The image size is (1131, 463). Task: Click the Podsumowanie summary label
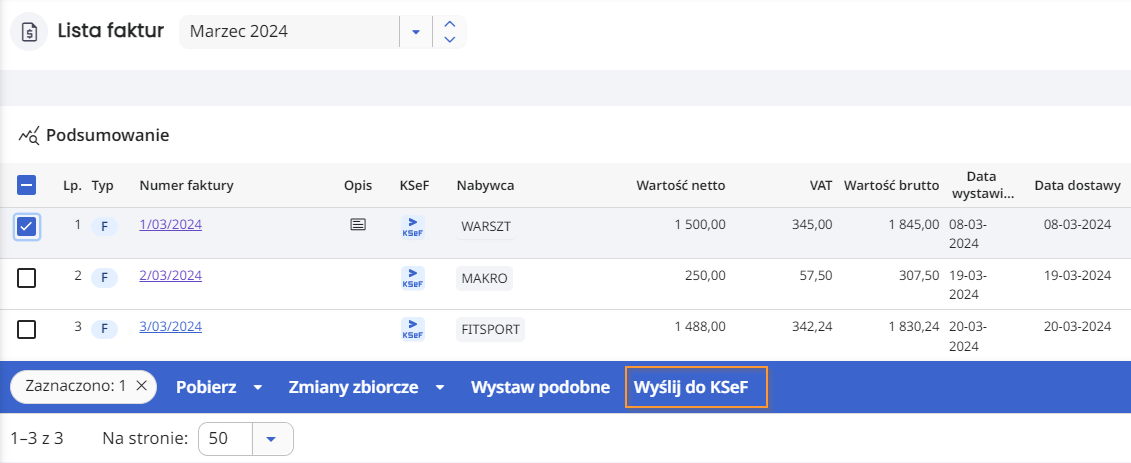point(108,135)
